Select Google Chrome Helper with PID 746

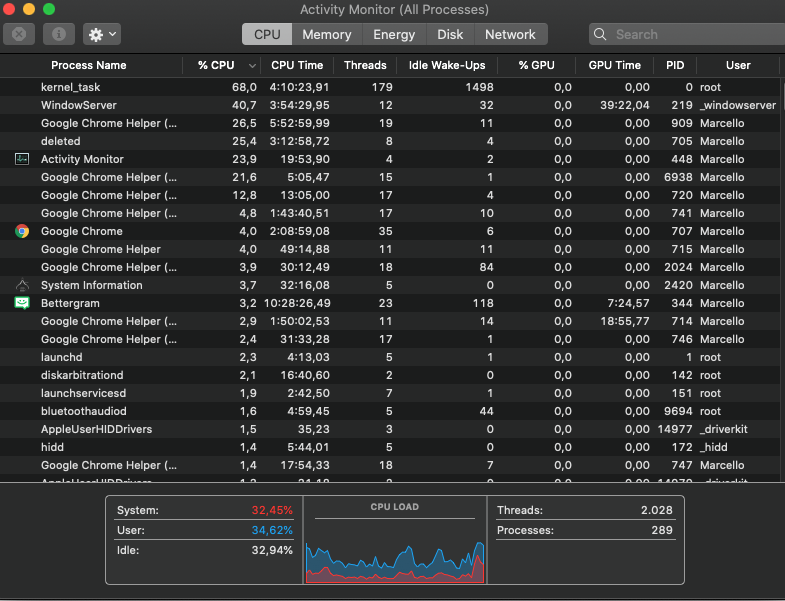click(x=390, y=340)
